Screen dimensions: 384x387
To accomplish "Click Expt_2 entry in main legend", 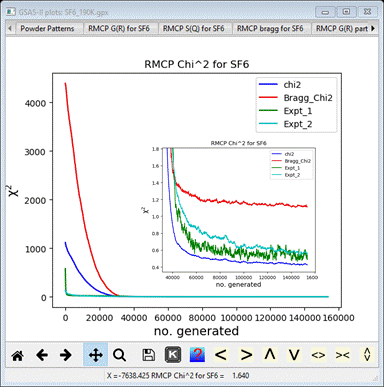I will 285,124.
